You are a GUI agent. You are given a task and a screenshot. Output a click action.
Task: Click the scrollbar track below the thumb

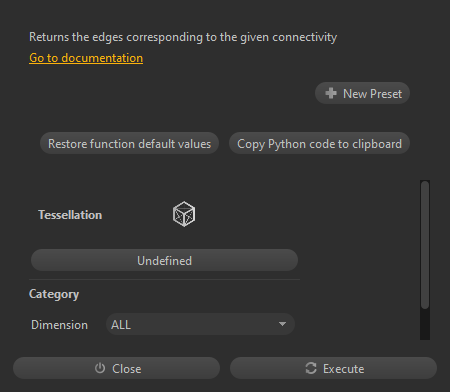(425, 324)
